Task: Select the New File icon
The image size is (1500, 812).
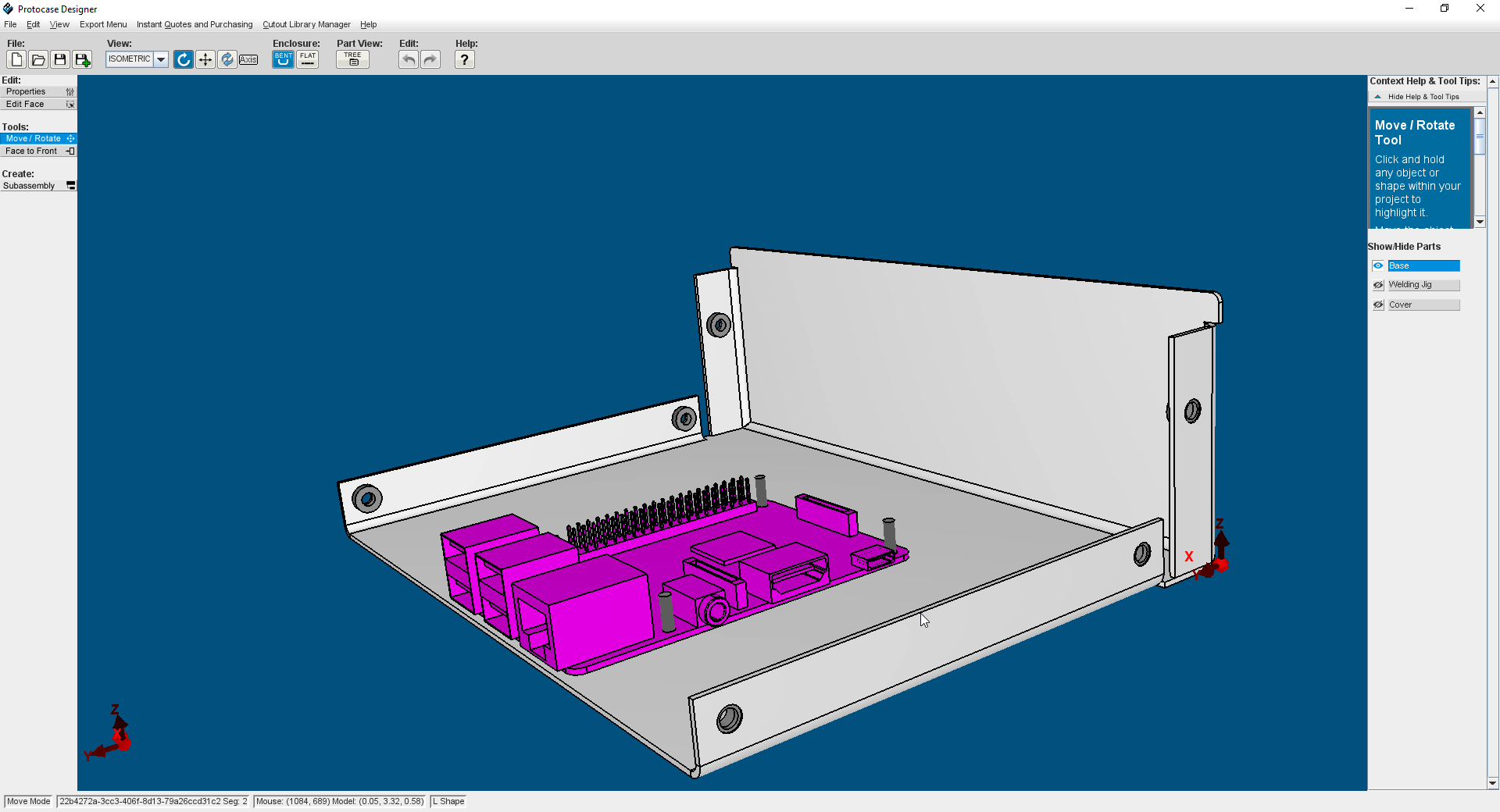Action: pyautogui.click(x=16, y=59)
